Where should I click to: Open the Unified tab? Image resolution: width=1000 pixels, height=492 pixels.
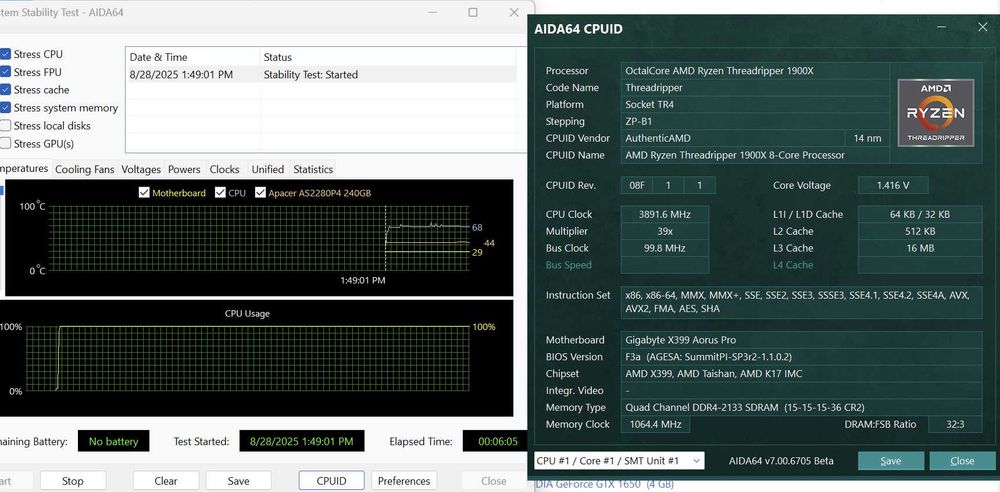(268, 169)
